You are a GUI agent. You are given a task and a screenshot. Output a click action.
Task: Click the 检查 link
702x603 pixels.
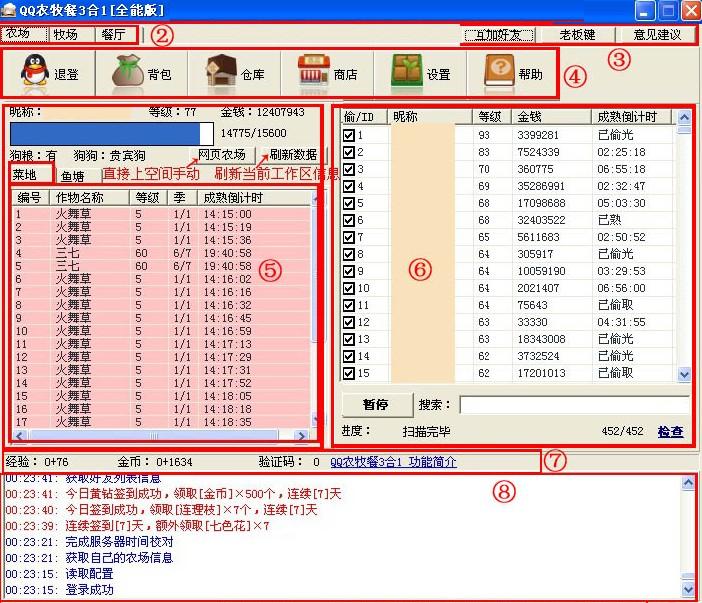pos(670,431)
